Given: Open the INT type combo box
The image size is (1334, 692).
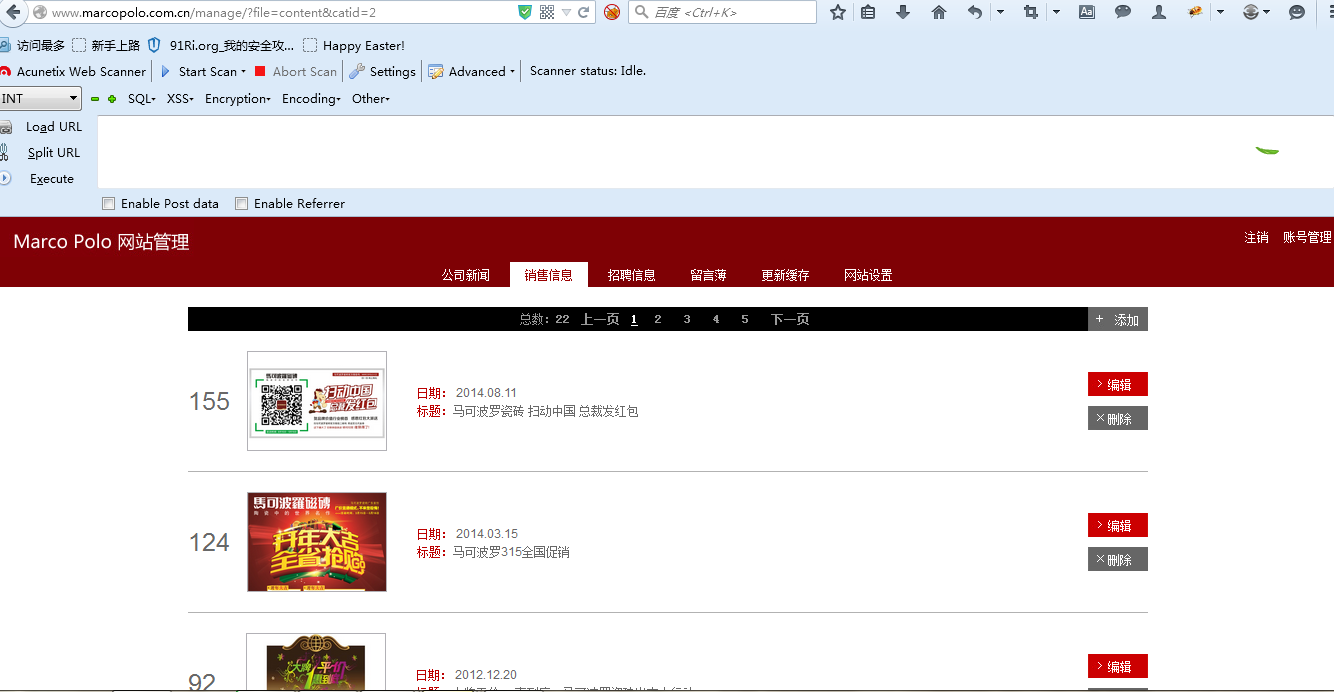Looking at the screenshot, I should point(40,98).
